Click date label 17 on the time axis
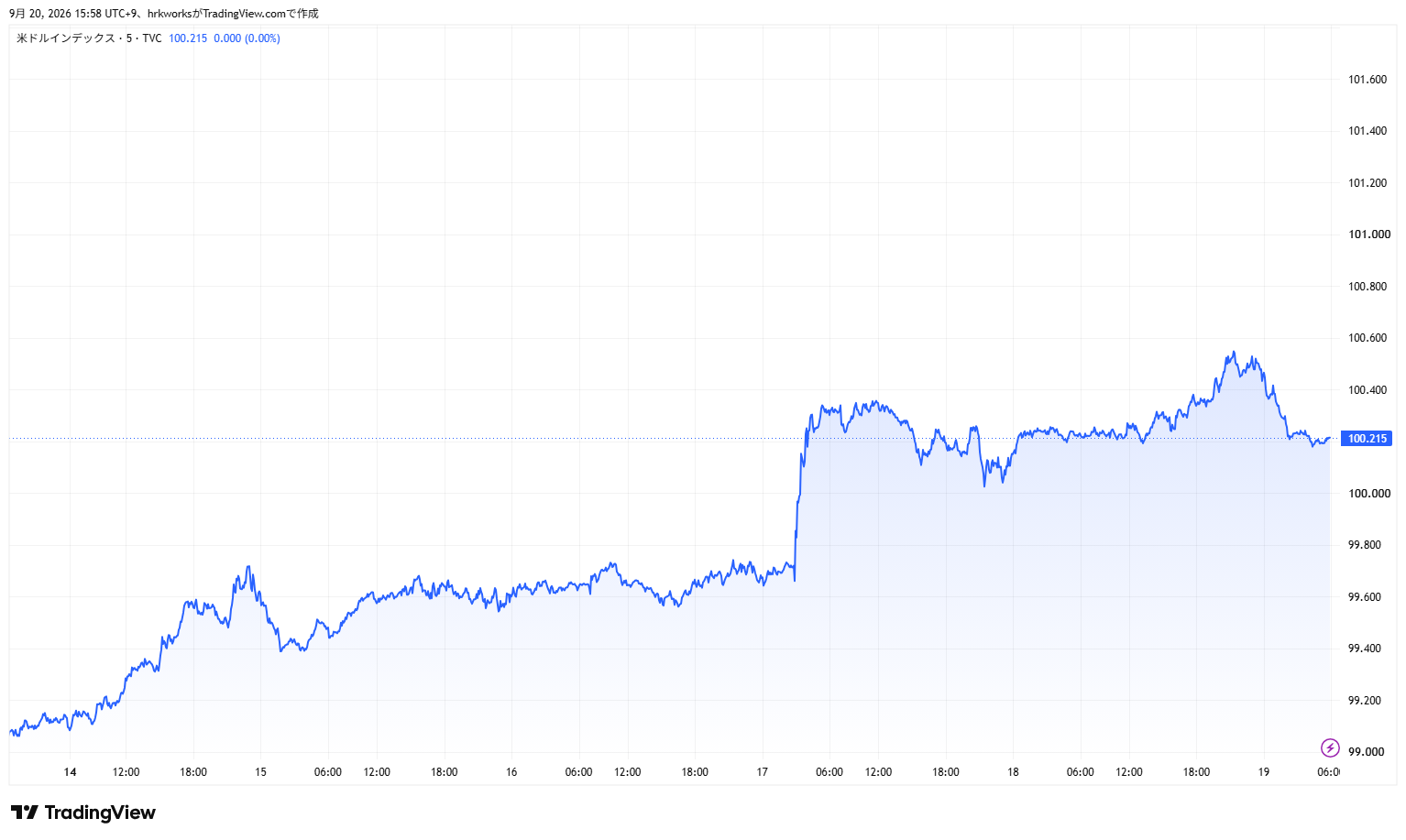1406x840 pixels. [762, 772]
